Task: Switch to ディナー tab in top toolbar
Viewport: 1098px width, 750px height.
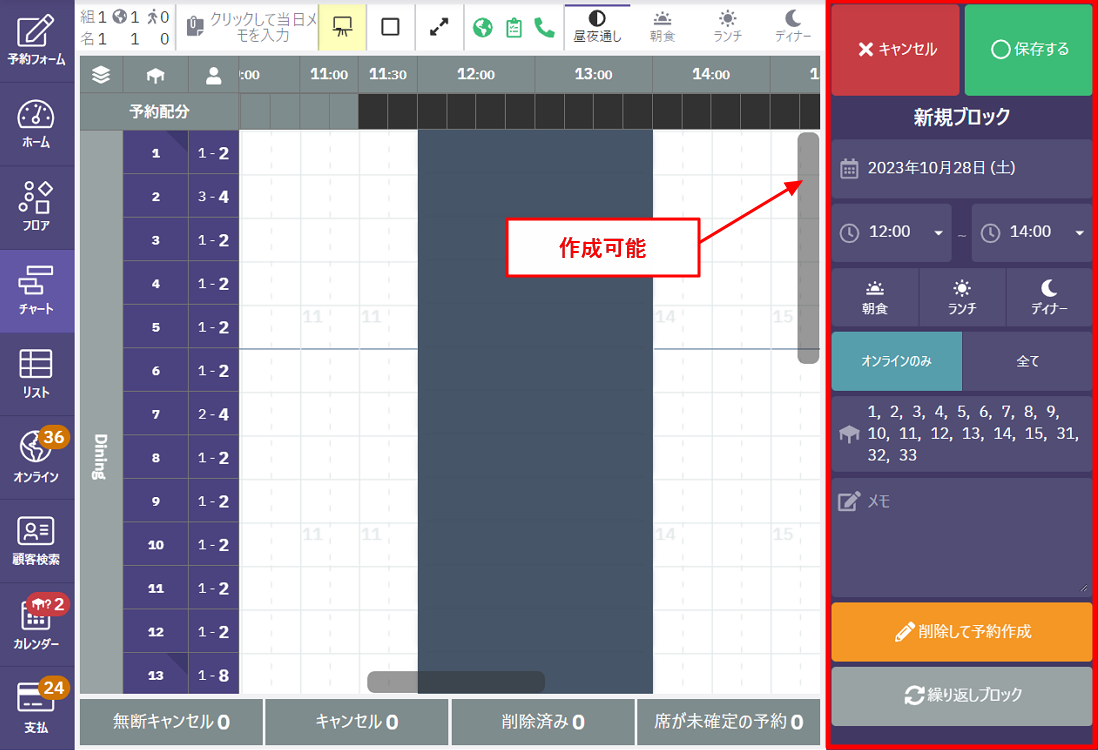Action: point(792,27)
